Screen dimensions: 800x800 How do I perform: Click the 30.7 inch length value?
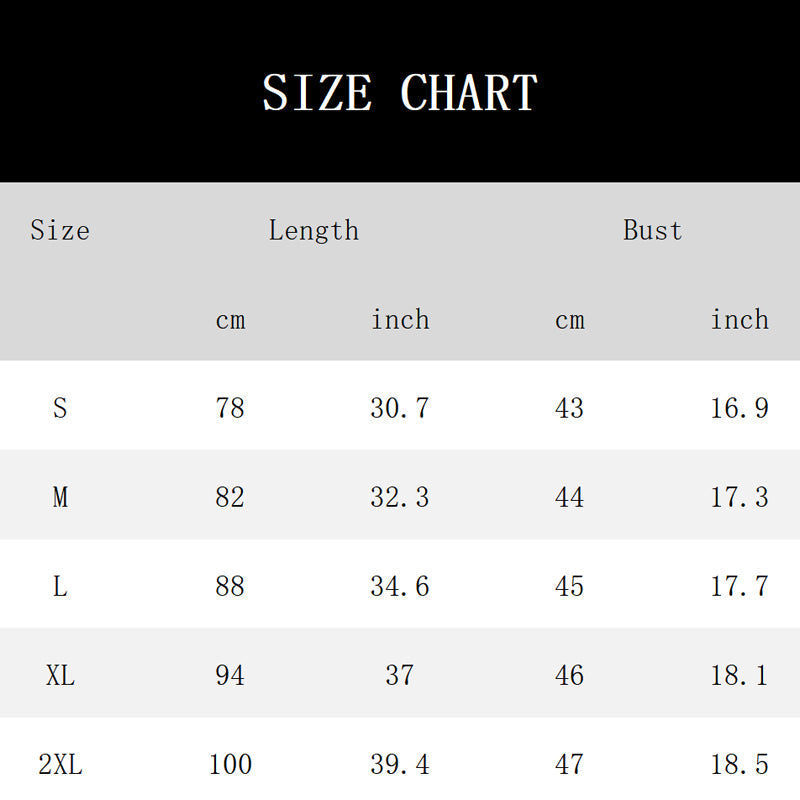[x=399, y=408]
